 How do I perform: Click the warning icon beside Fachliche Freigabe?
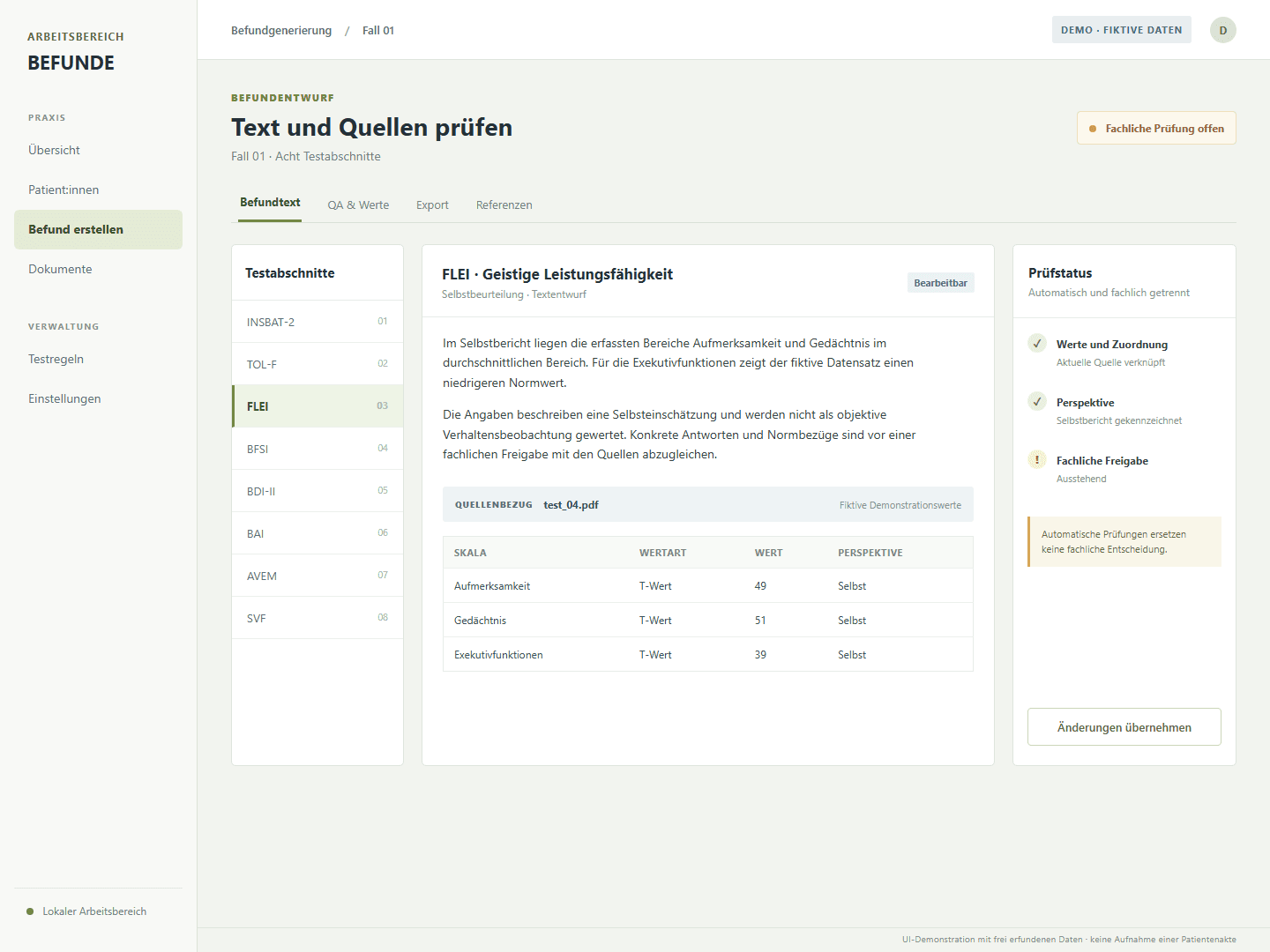point(1037,460)
